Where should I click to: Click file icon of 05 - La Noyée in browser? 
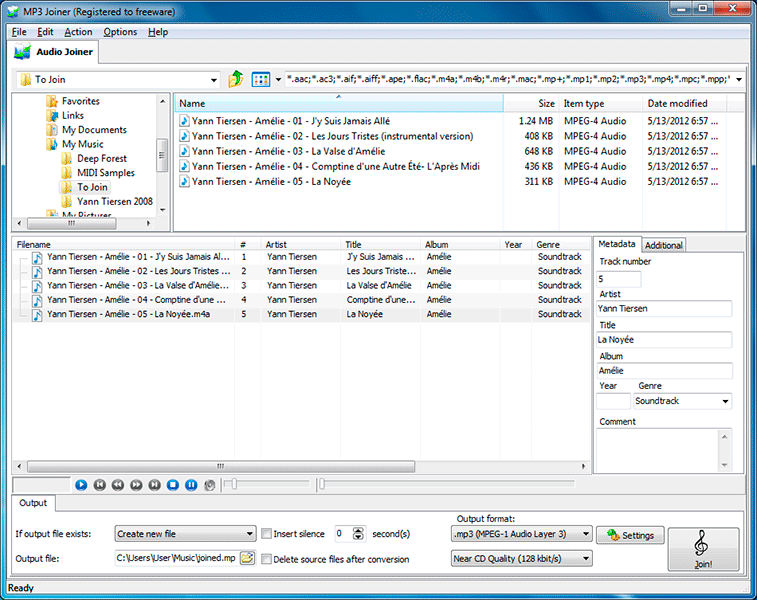click(184, 181)
